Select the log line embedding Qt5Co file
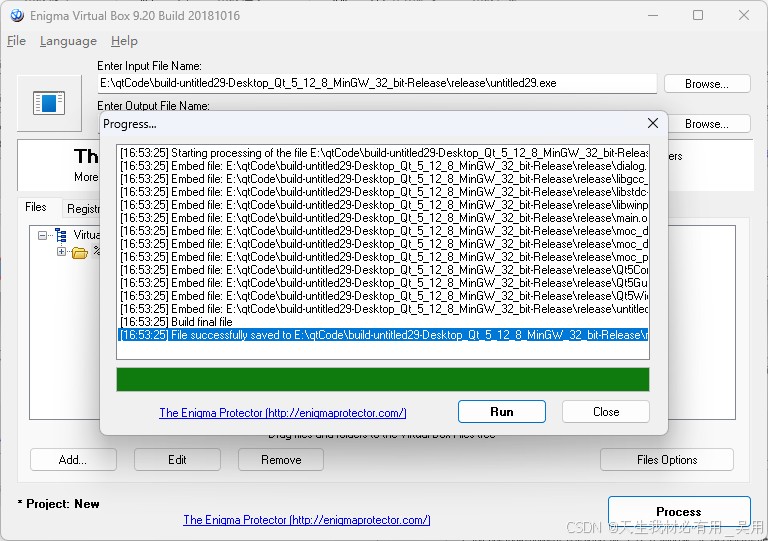Screen dimensions: 768x541 pyautogui.click(x=384, y=270)
